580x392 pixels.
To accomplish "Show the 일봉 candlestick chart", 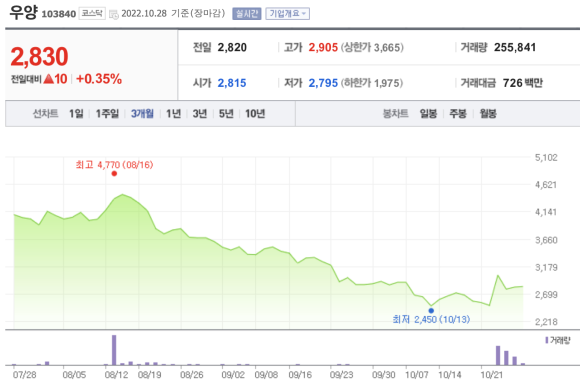I will click(x=428, y=114).
